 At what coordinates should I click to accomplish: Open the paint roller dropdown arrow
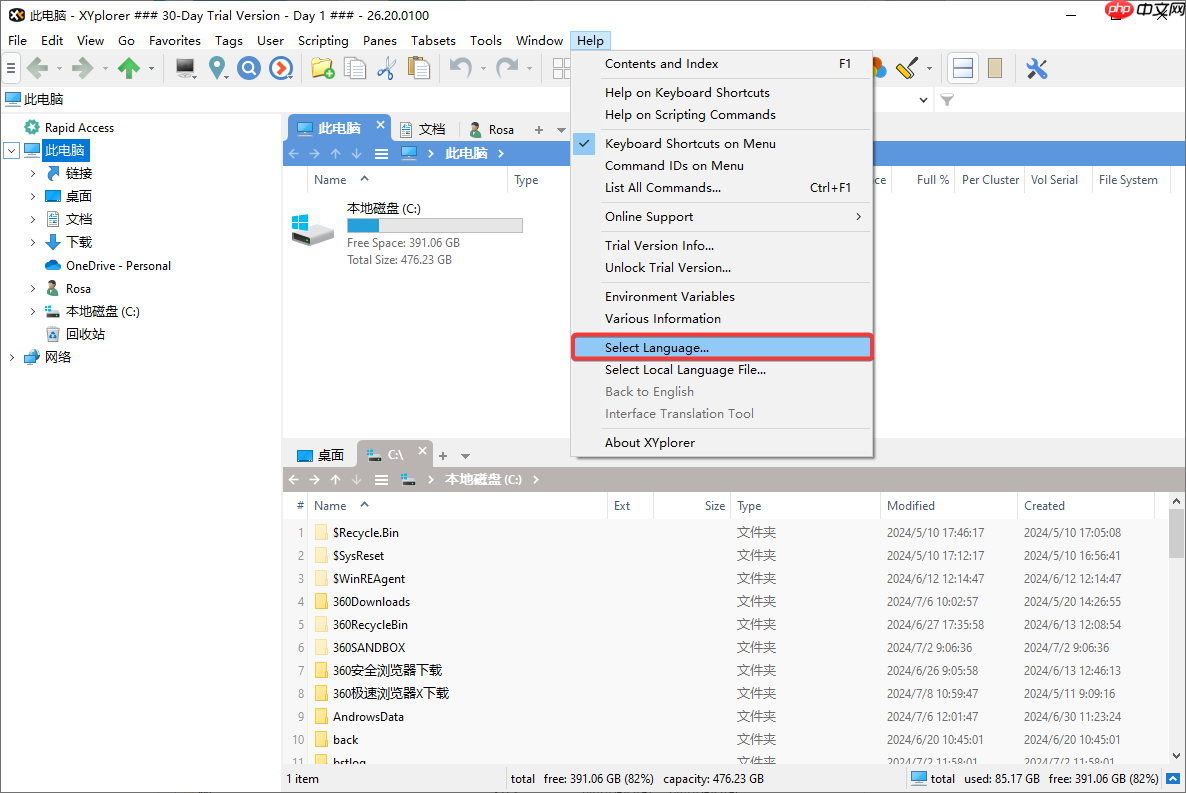(x=930, y=69)
